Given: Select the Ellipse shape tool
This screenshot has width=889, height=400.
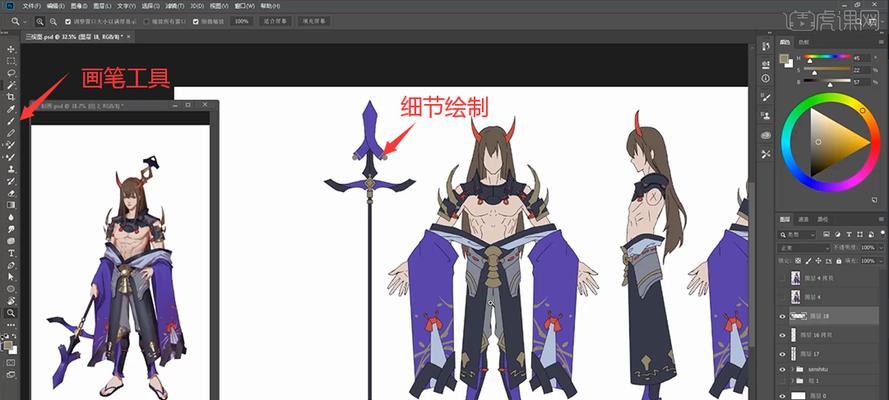Looking at the screenshot, I should pos(11,289).
